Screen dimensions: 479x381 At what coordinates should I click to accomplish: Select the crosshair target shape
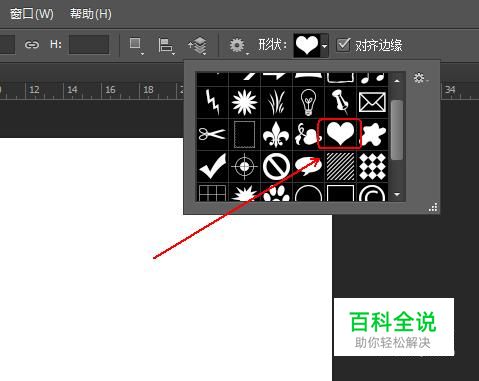pos(244,166)
